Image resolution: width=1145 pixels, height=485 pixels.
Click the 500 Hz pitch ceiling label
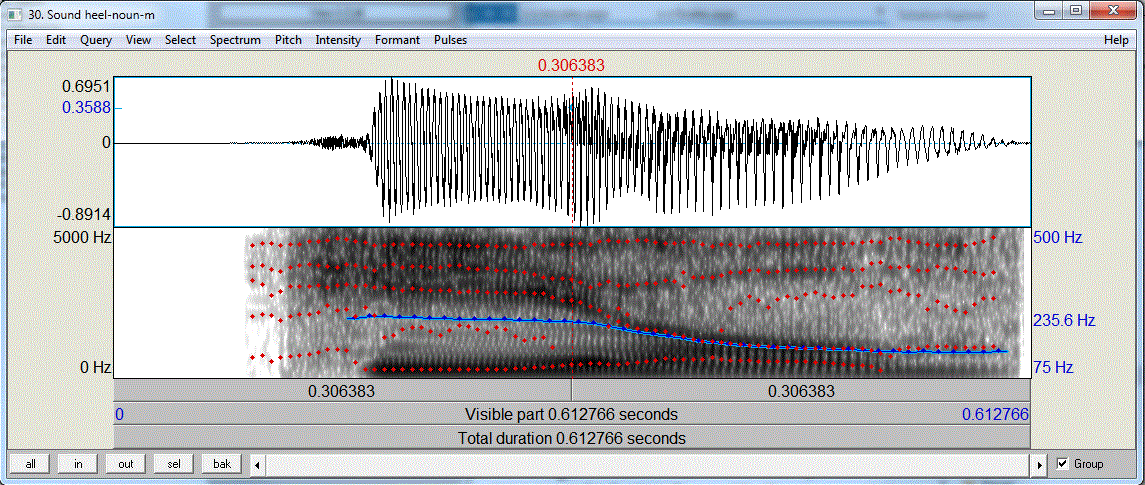1057,238
